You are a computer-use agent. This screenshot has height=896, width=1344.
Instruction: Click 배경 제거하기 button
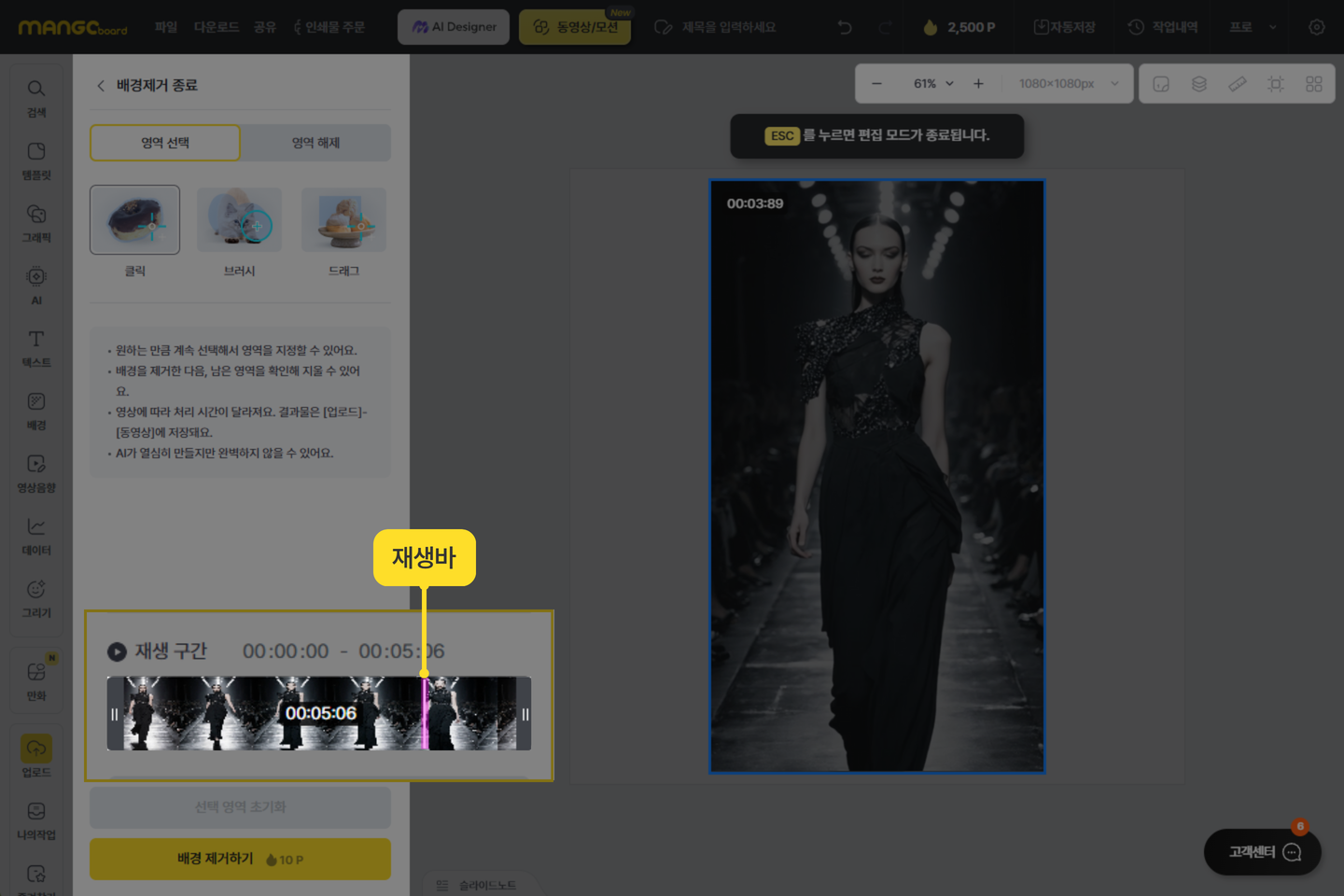tap(240, 859)
